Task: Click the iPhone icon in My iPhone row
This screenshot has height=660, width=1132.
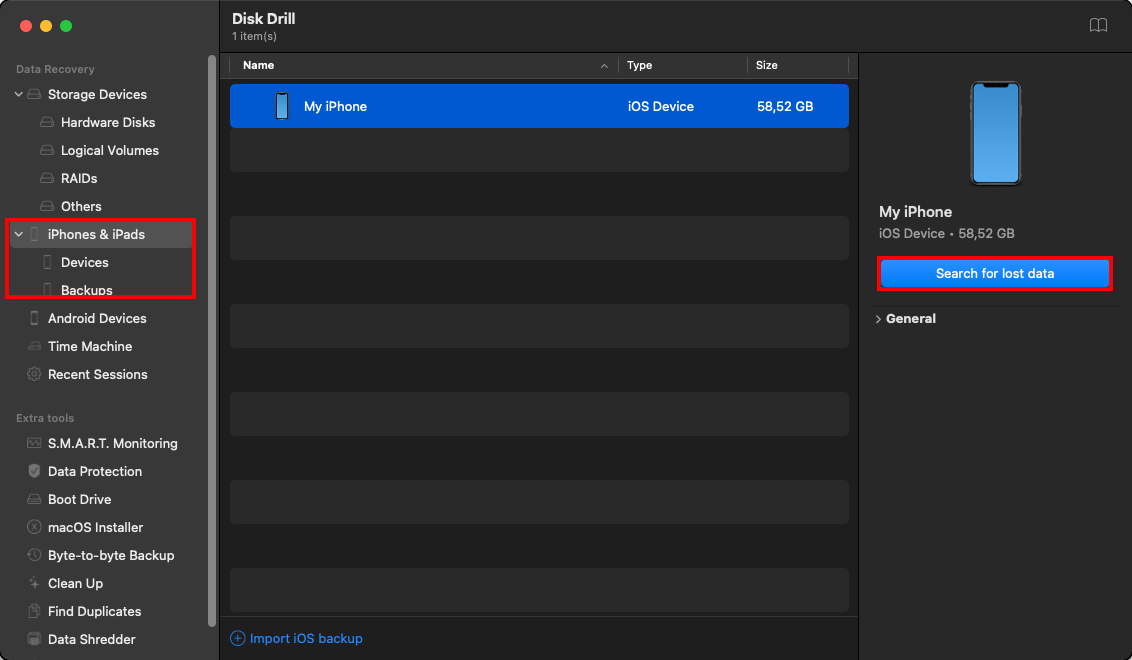Action: pos(282,106)
